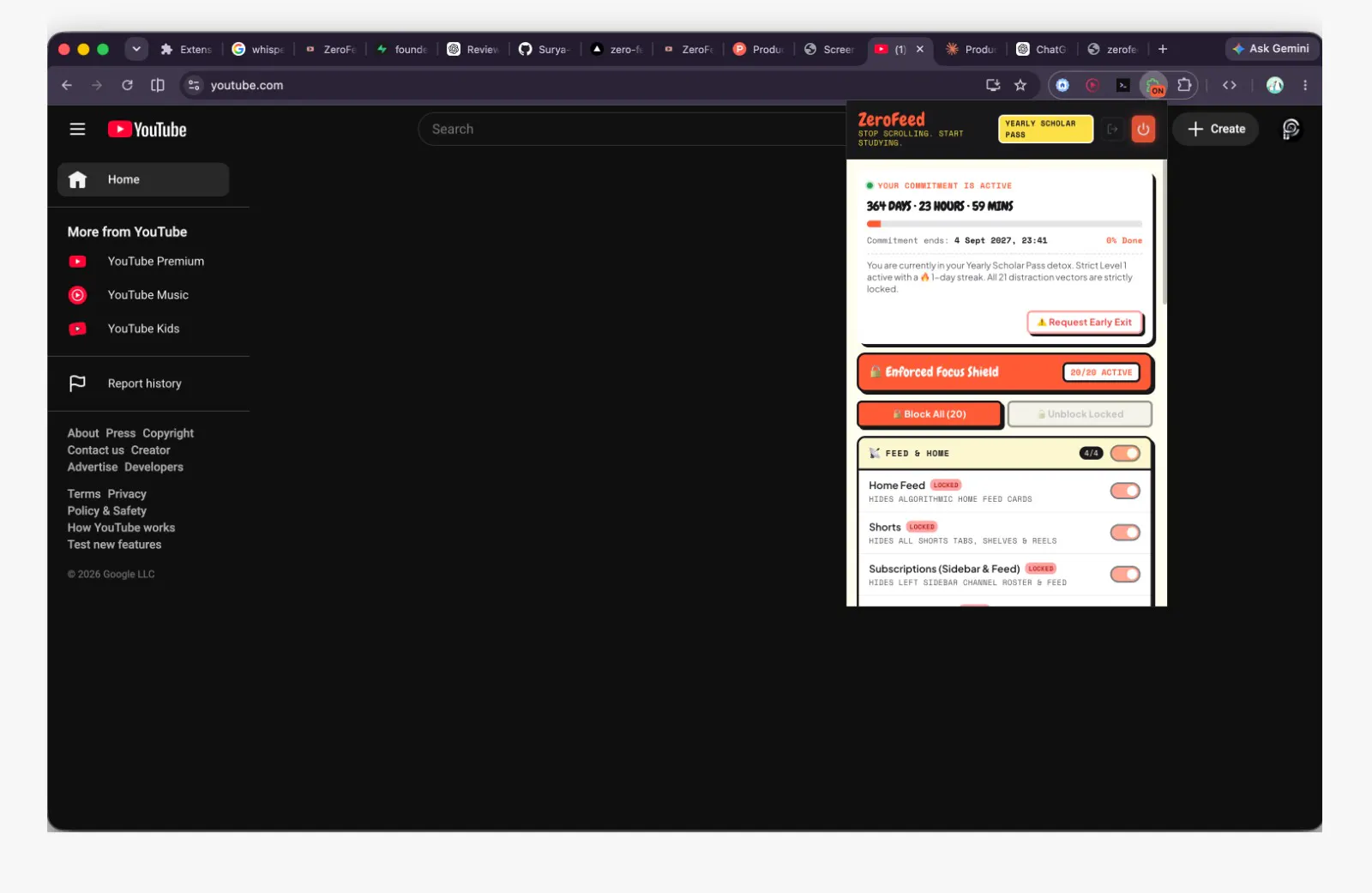Click the code brackets toolbar icon
The height and width of the screenshot is (893, 1372).
pyautogui.click(x=1230, y=85)
